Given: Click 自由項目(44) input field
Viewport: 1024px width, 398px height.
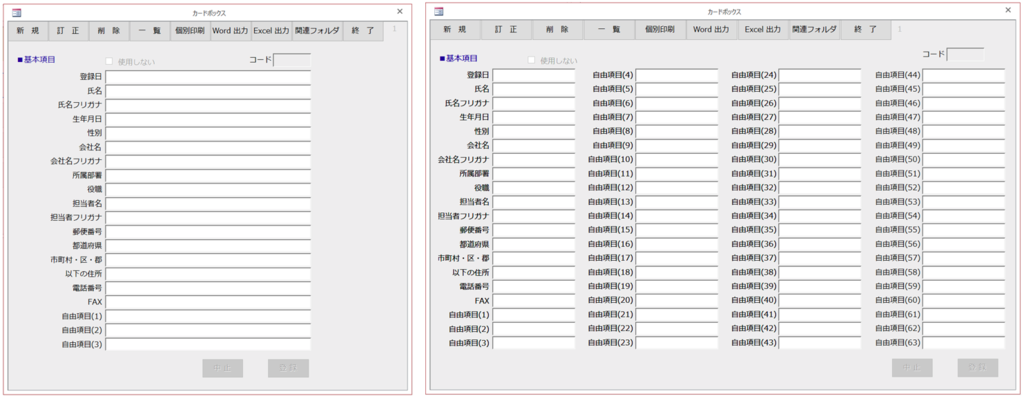Looking at the screenshot, I should click(963, 75).
